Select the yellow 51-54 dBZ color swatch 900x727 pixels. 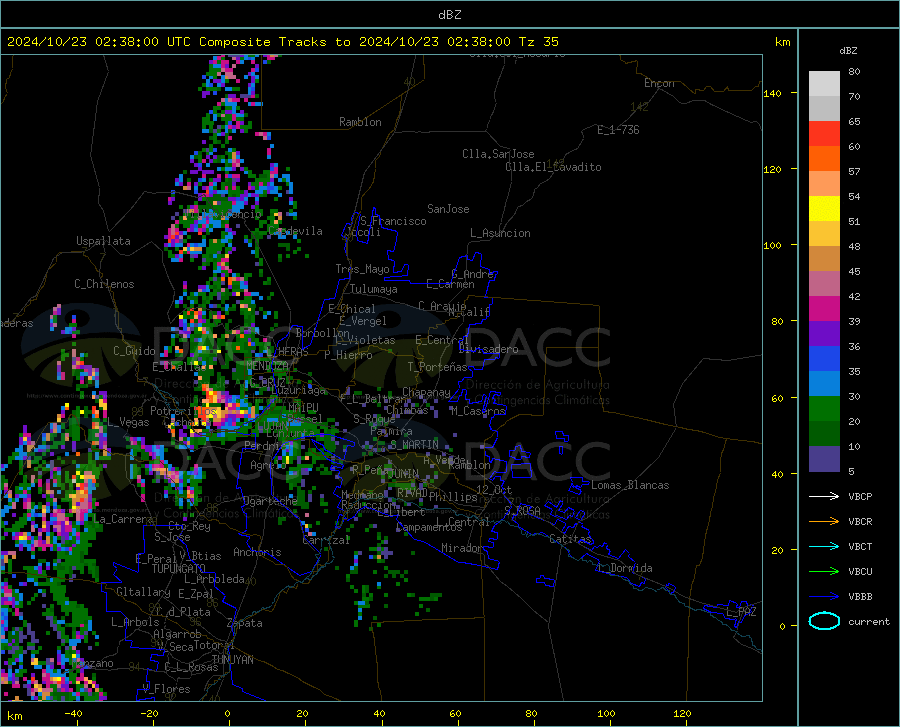[x=824, y=209]
